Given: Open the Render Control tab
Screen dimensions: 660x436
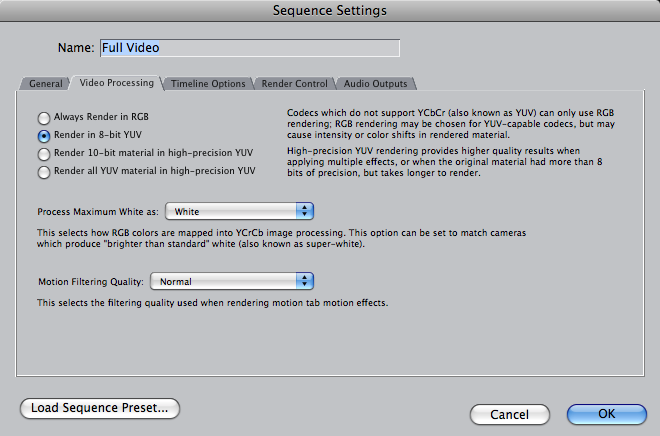Looking at the screenshot, I should (294, 83).
